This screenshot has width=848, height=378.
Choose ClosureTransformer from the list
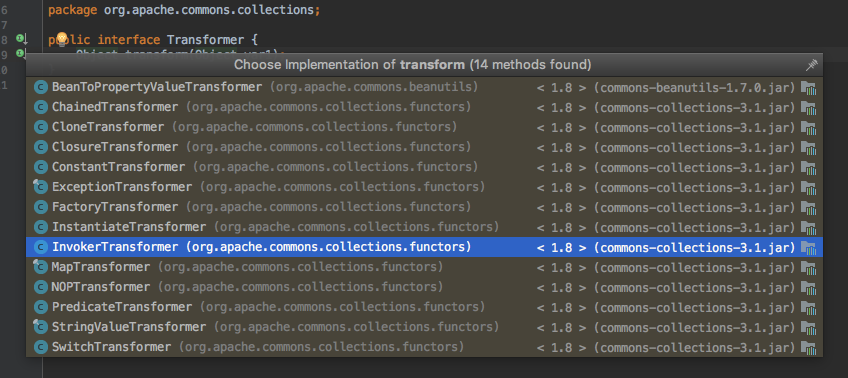[425, 147]
